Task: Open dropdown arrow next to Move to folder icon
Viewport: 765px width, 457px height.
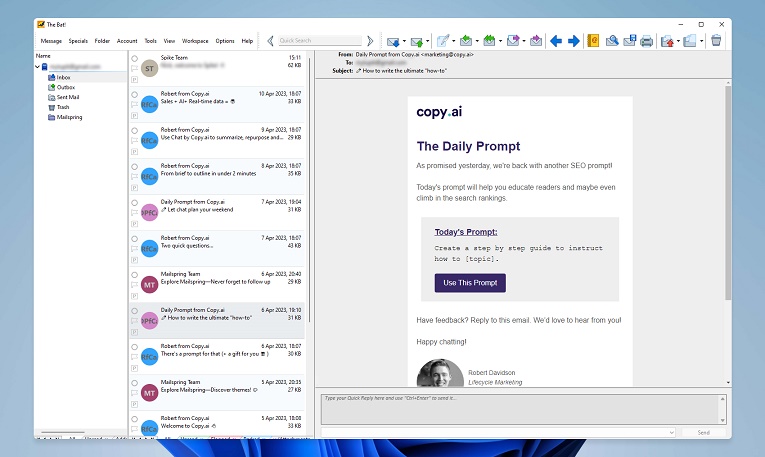Action: tap(678, 41)
